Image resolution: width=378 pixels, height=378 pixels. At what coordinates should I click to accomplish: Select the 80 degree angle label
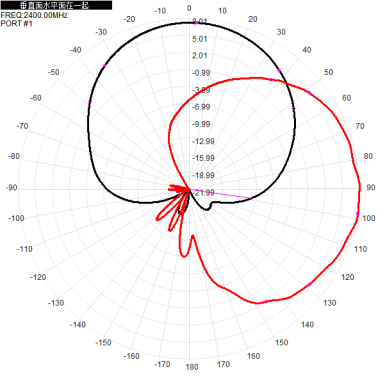click(368, 156)
